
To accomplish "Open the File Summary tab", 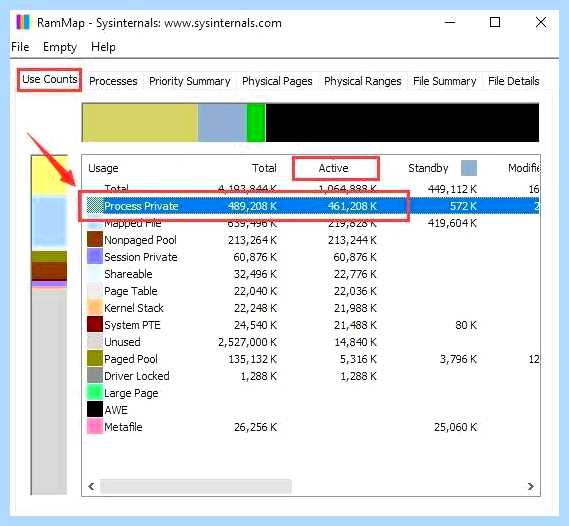I will (x=445, y=81).
